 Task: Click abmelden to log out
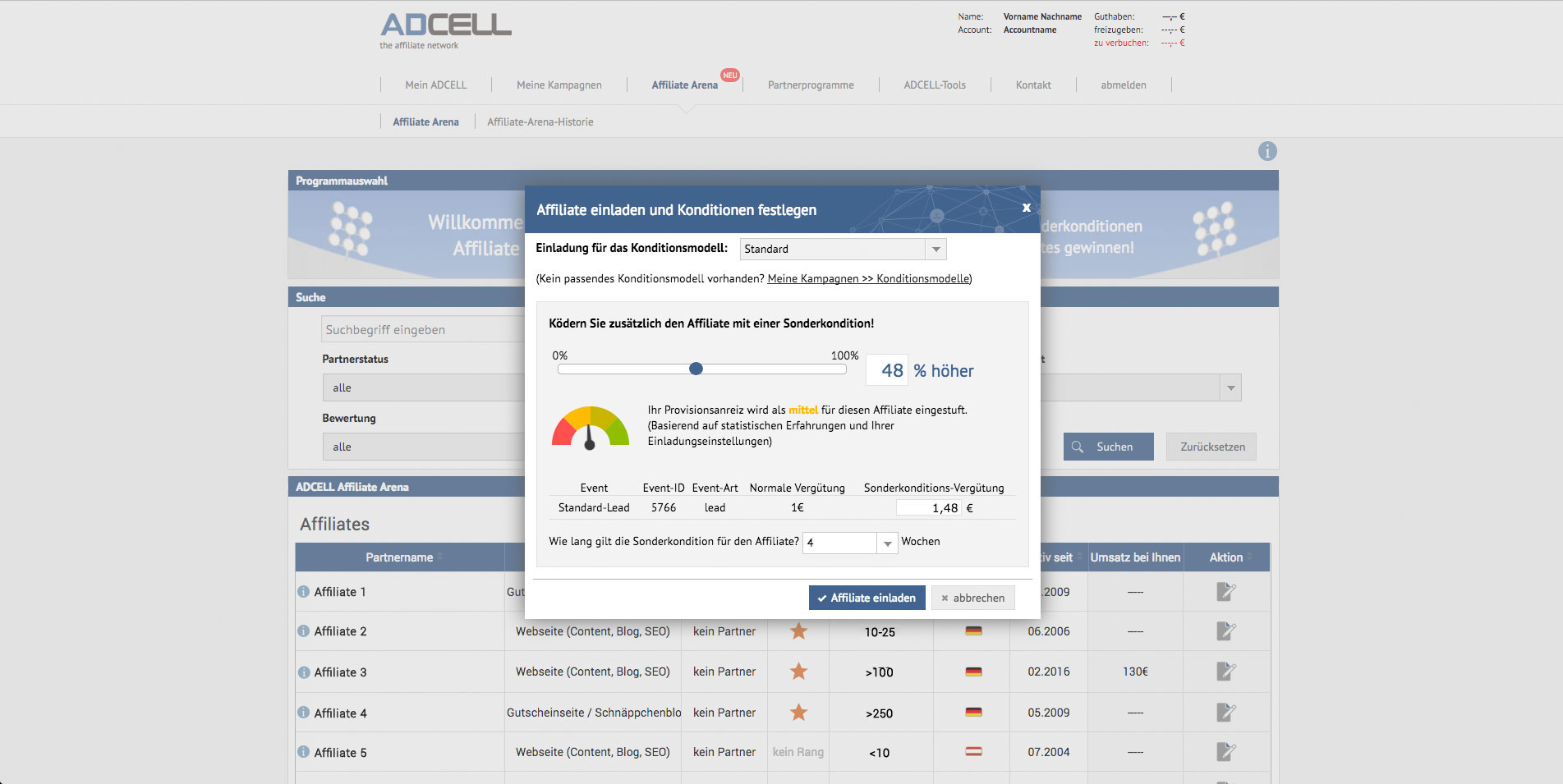pyautogui.click(x=1124, y=85)
